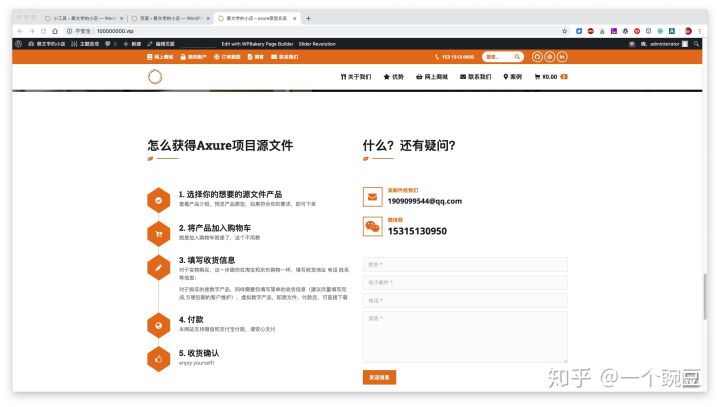720x407 pixels.
Task: Open 关于我们 in the main navigation
Action: (x=356, y=77)
